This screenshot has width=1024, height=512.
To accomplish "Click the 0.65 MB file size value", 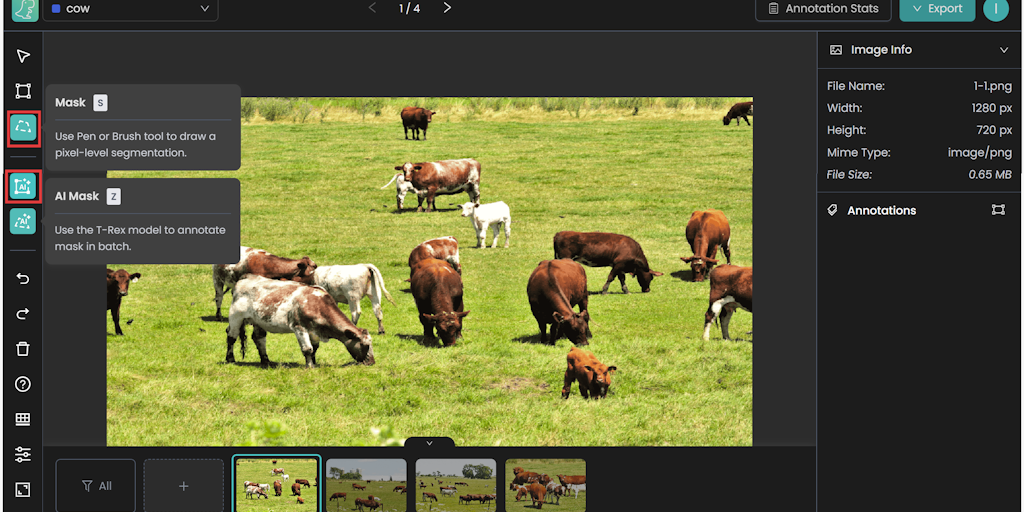I will 990,175.
